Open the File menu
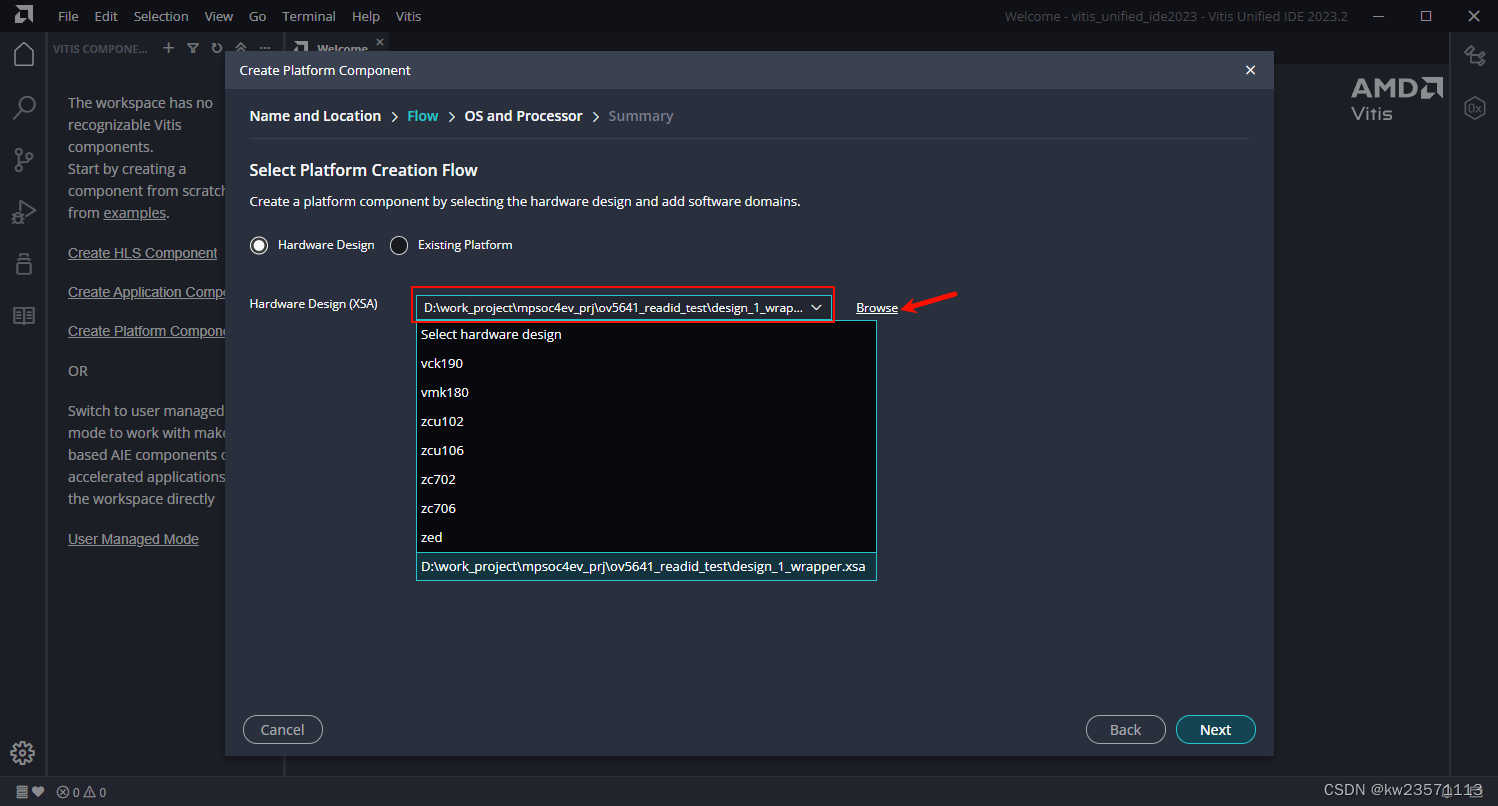Viewport: 1498px width, 806px height. coord(68,16)
